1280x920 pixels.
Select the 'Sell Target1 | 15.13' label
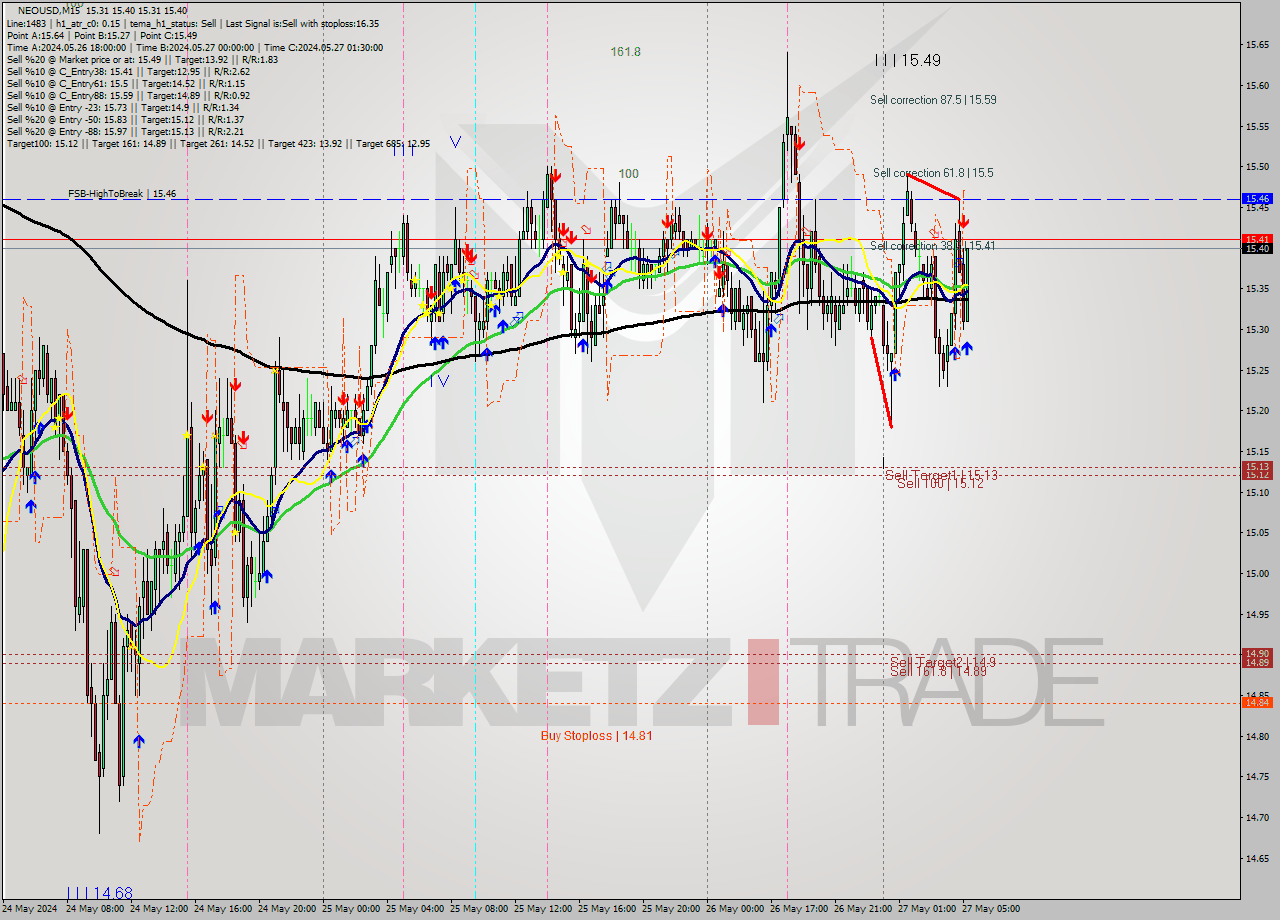pos(941,475)
